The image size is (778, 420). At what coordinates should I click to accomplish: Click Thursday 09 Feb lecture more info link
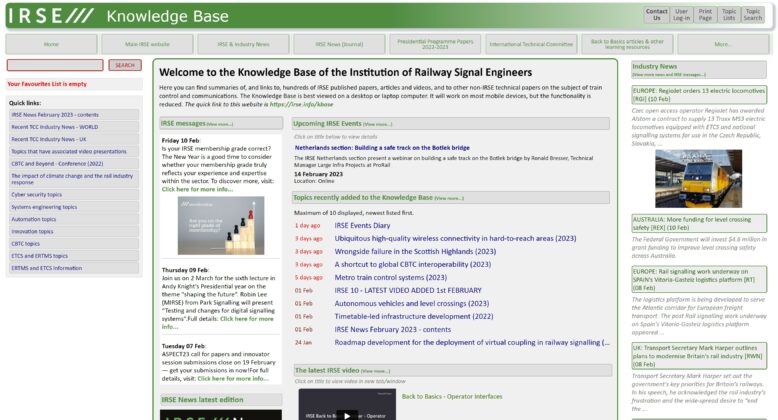(x=247, y=319)
